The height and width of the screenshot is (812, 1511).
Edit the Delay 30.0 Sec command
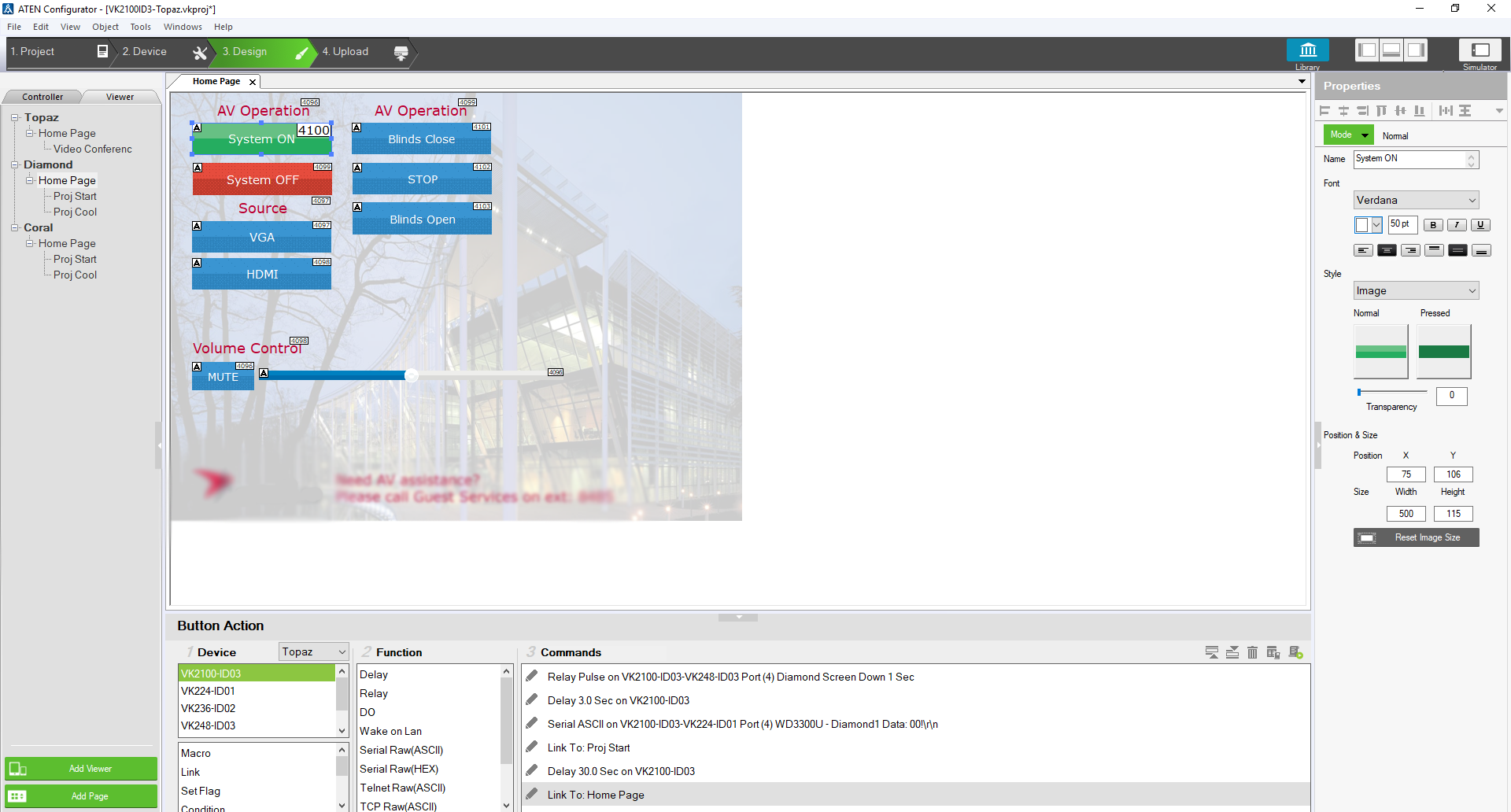[x=532, y=770]
